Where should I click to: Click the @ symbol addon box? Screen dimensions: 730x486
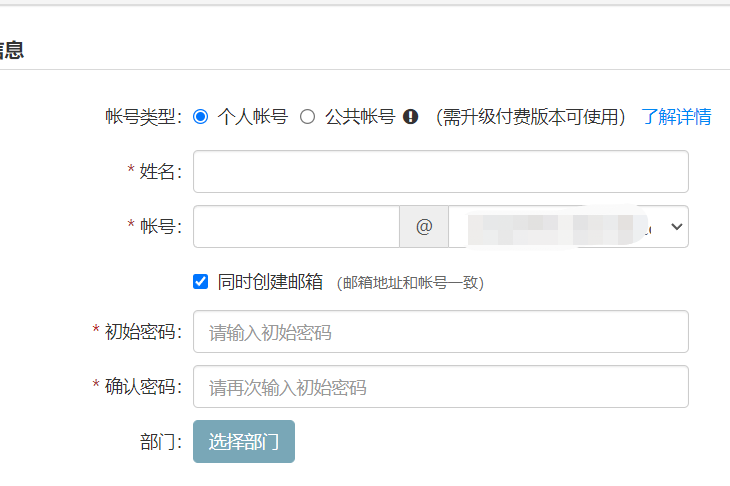click(424, 226)
